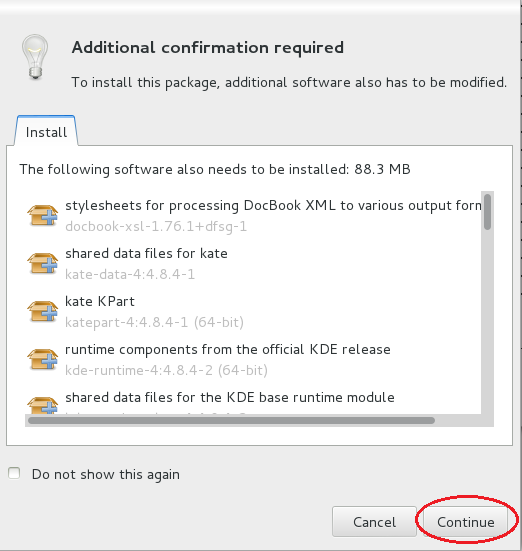The height and width of the screenshot is (551, 522).
Task: Select the kate KPart list entry
Action: pos(253,311)
